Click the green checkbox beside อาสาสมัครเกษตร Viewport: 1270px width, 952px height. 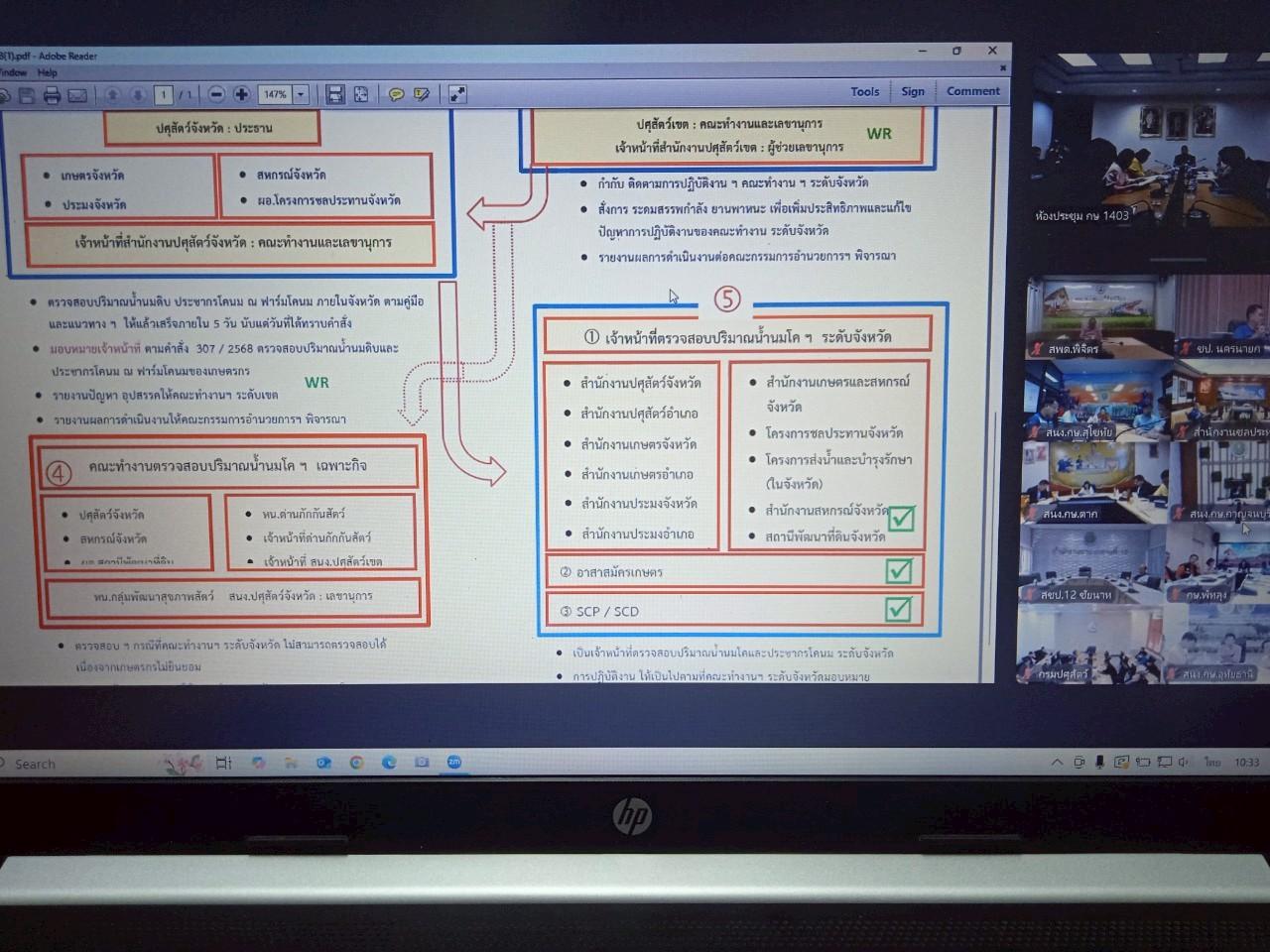tap(898, 570)
